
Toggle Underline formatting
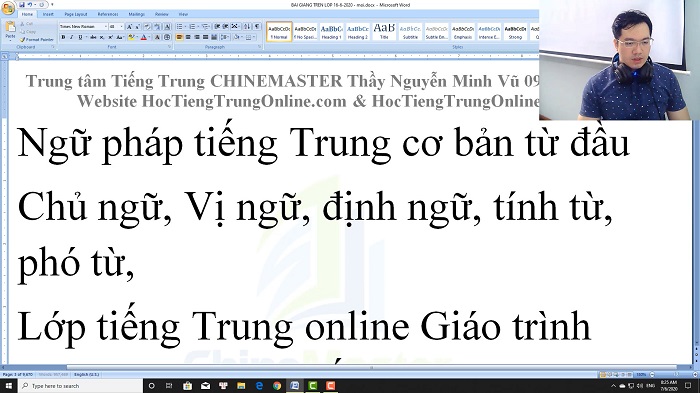click(81, 38)
